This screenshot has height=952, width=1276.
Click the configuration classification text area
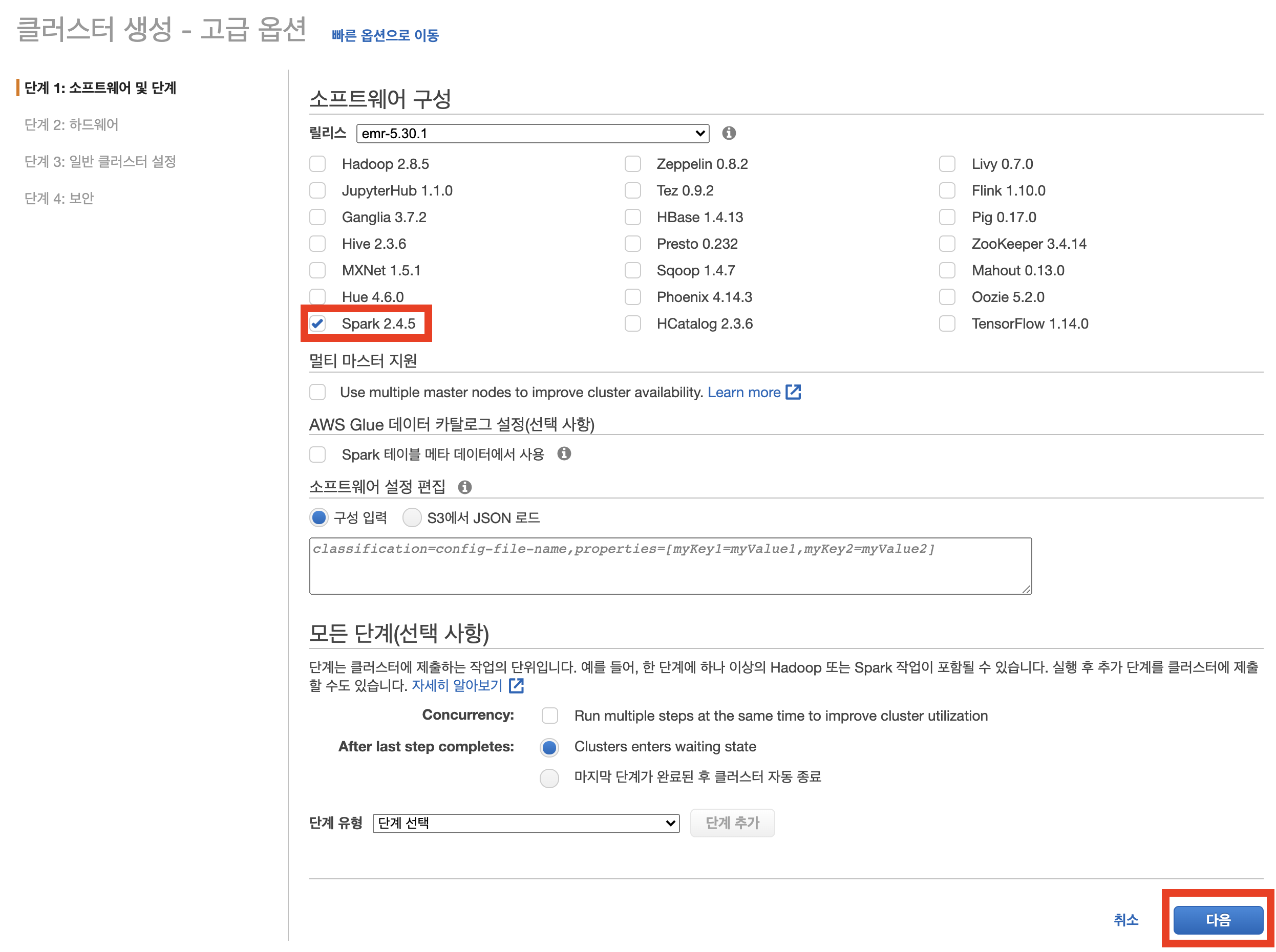click(670, 566)
